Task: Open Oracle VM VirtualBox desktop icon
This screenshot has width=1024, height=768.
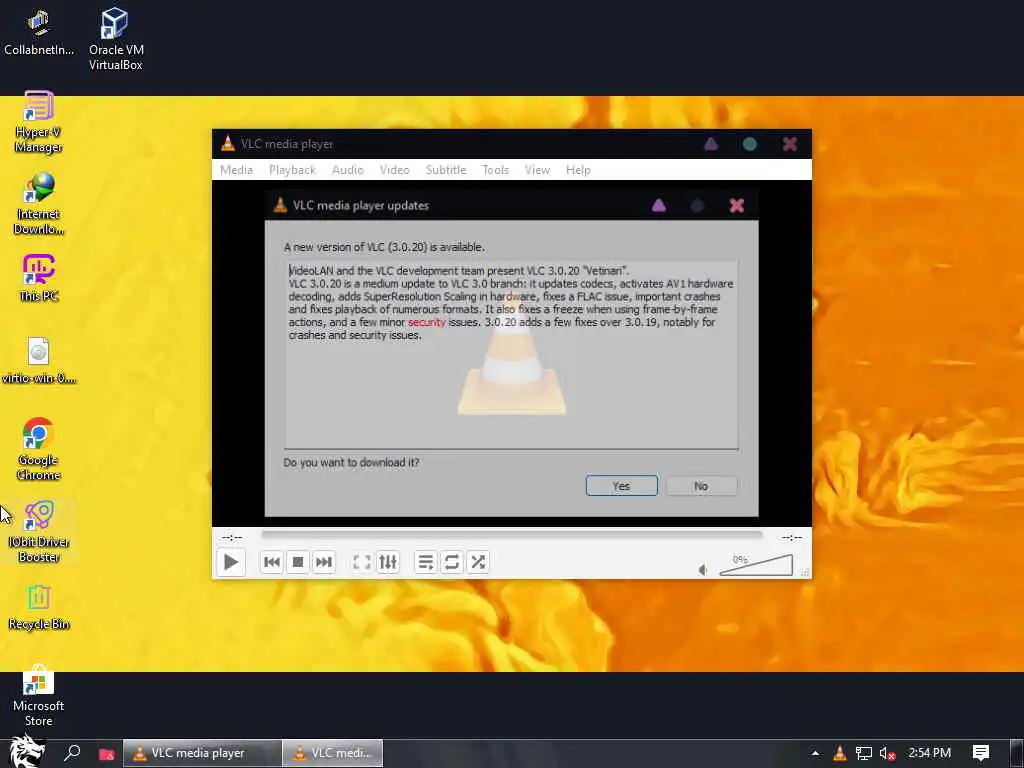Action: tap(116, 39)
